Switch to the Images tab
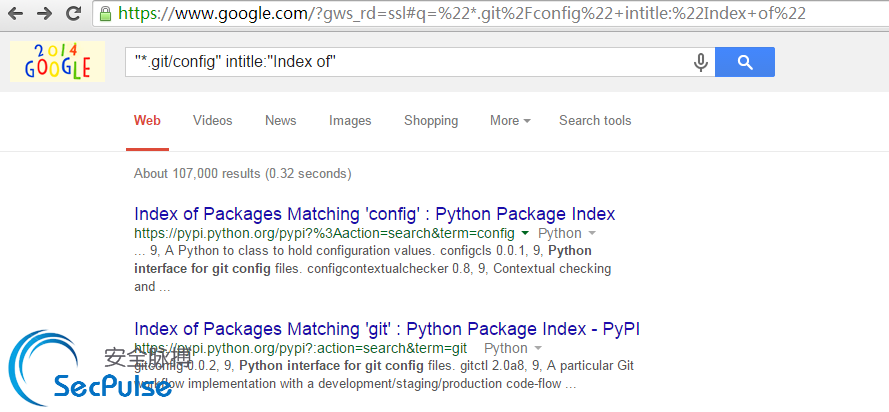 pyautogui.click(x=350, y=120)
